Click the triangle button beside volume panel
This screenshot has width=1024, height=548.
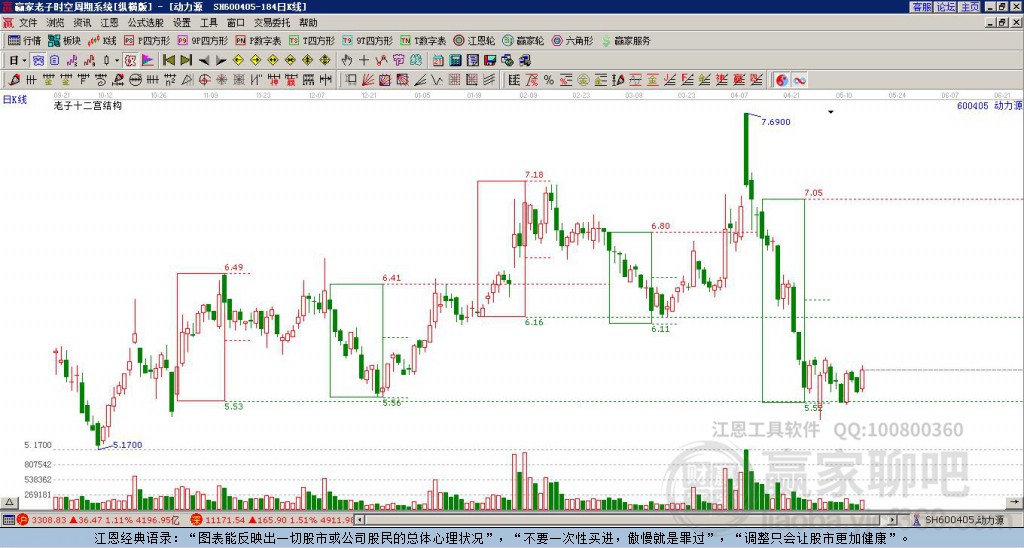pos(8,502)
